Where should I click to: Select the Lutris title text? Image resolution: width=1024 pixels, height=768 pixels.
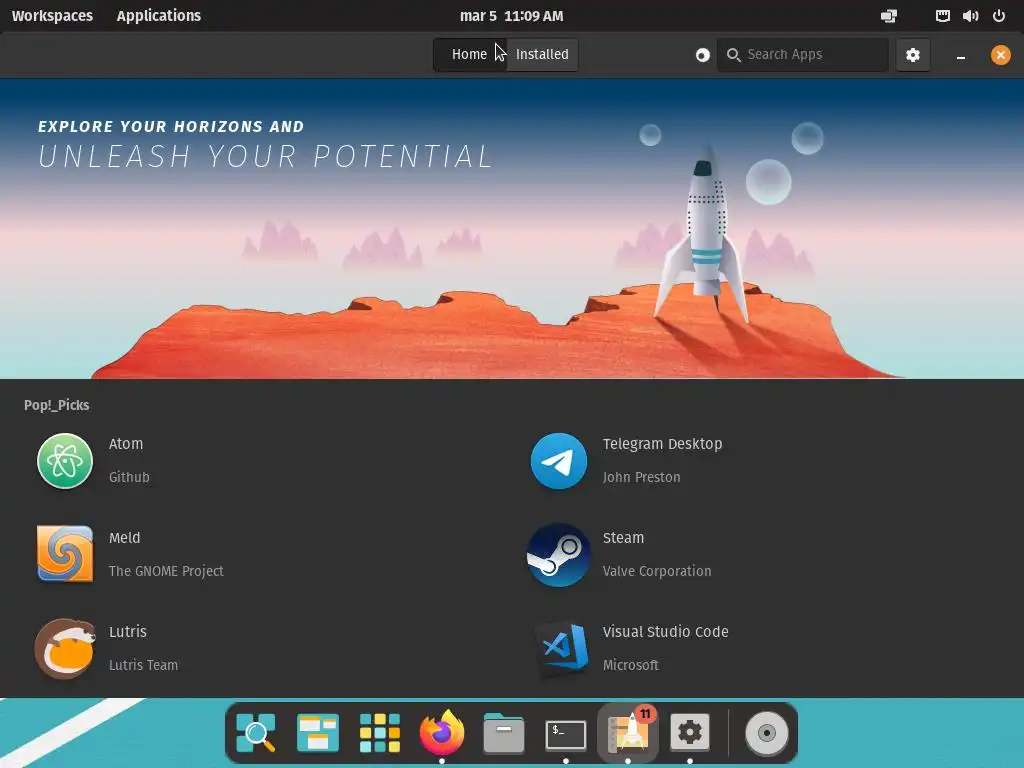(127, 632)
